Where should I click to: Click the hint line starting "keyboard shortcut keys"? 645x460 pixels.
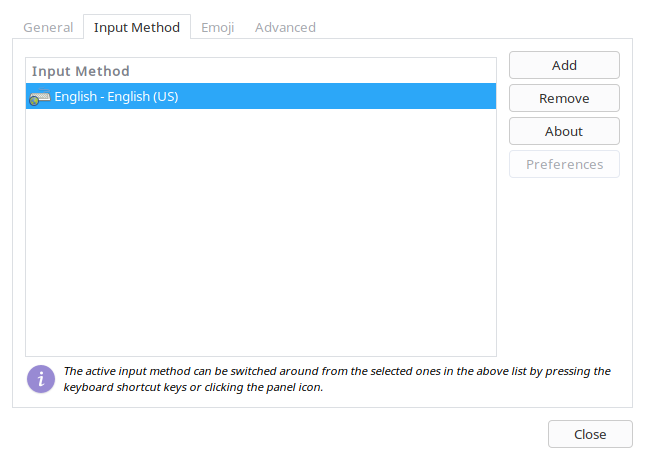[193, 387]
